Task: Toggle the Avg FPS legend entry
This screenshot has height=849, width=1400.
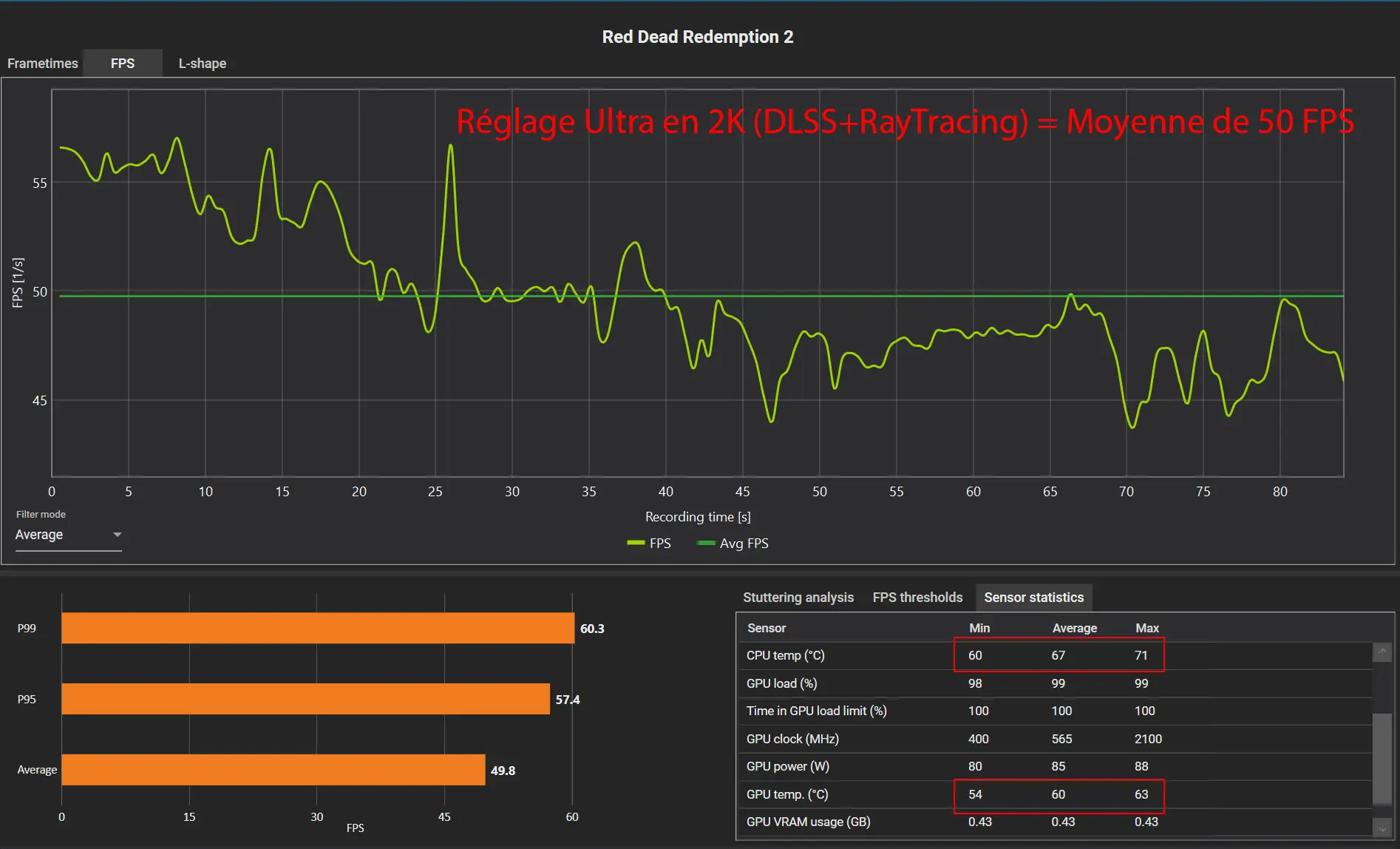Action: pyautogui.click(x=733, y=544)
